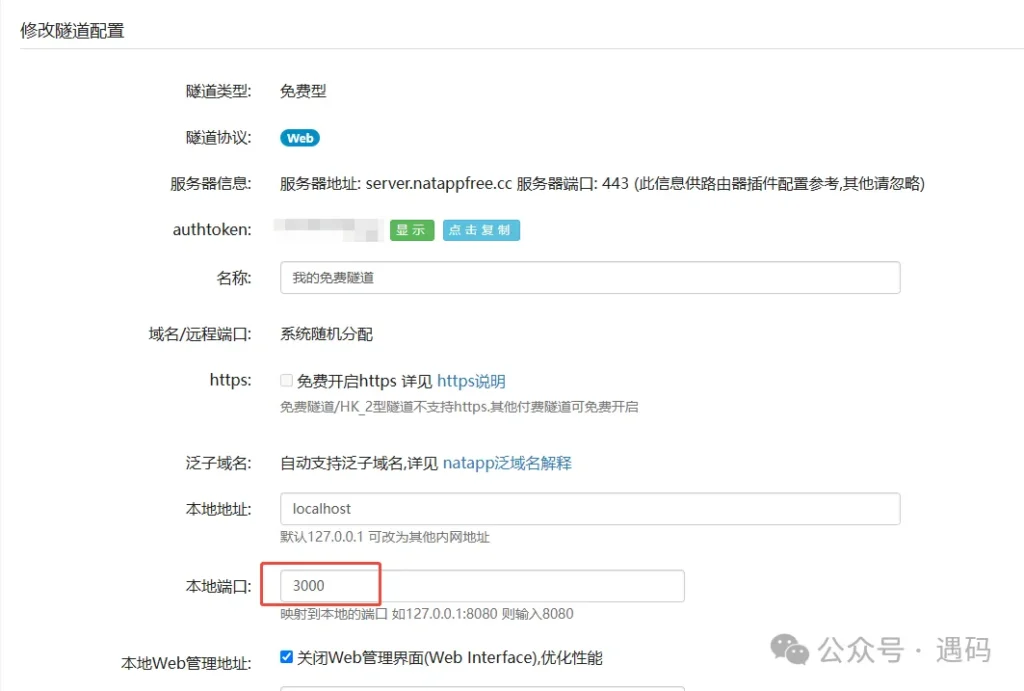Screen dimensions: 1024x691
Task: Click the 默认127.0.0.1 hint text
Action: (385, 537)
